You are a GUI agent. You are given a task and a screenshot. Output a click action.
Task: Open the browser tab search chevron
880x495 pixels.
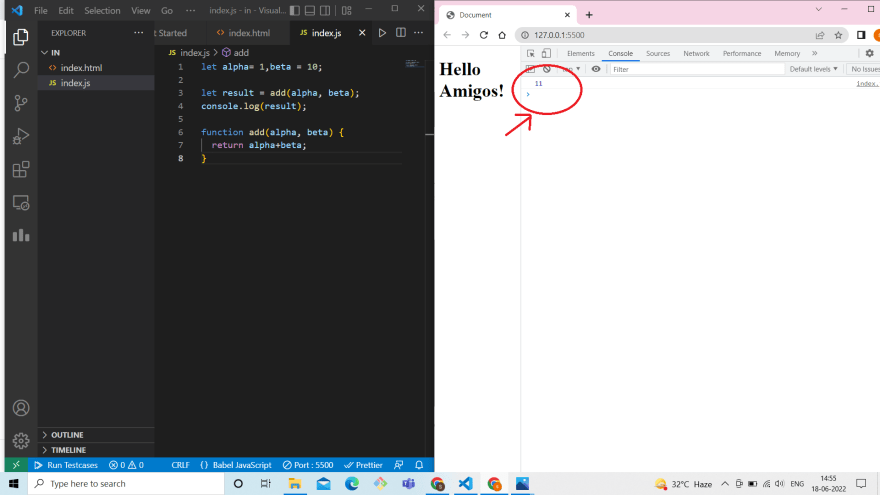pyautogui.click(x=819, y=10)
